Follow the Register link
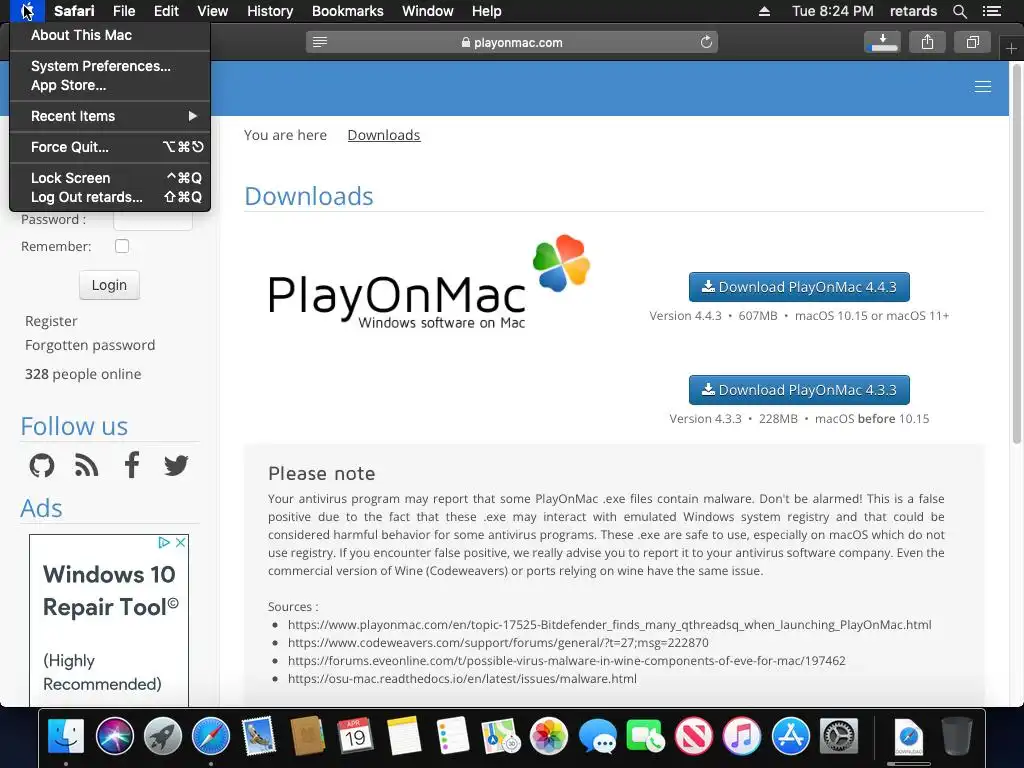The width and height of the screenshot is (1024, 768). point(51,321)
